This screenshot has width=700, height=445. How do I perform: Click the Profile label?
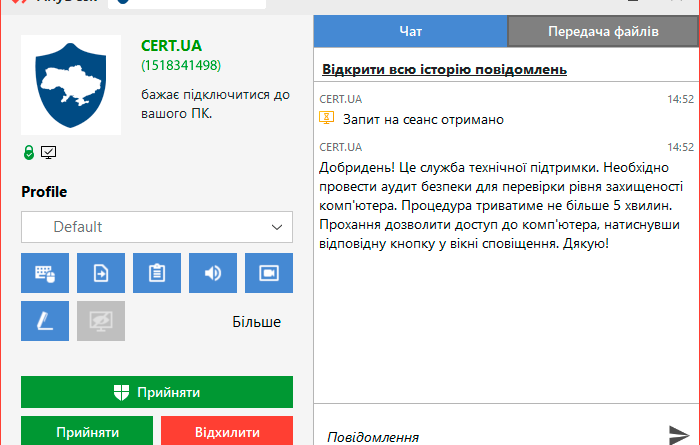pyautogui.click(x=44, y=191)
